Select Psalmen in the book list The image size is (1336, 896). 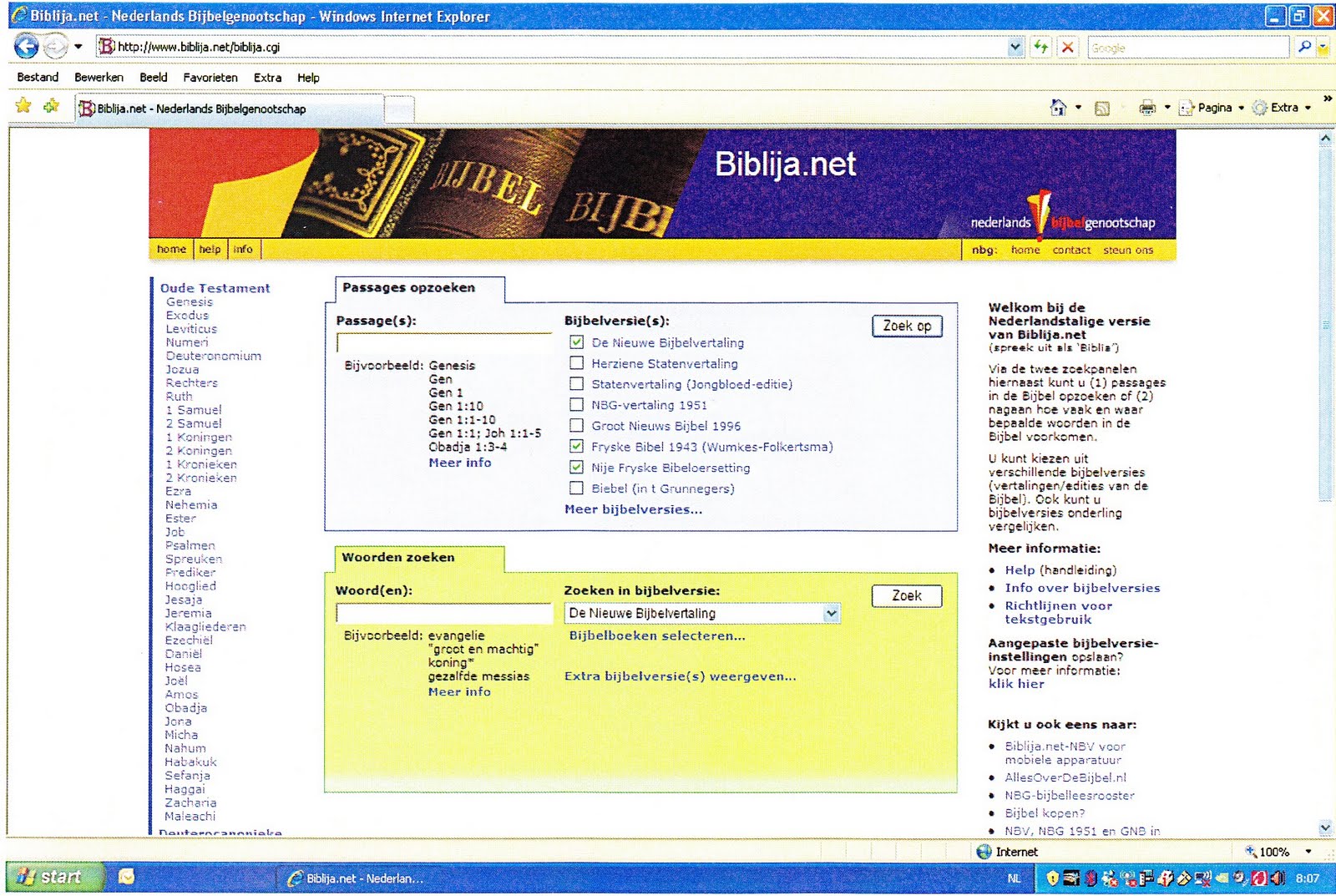point(190,545)
